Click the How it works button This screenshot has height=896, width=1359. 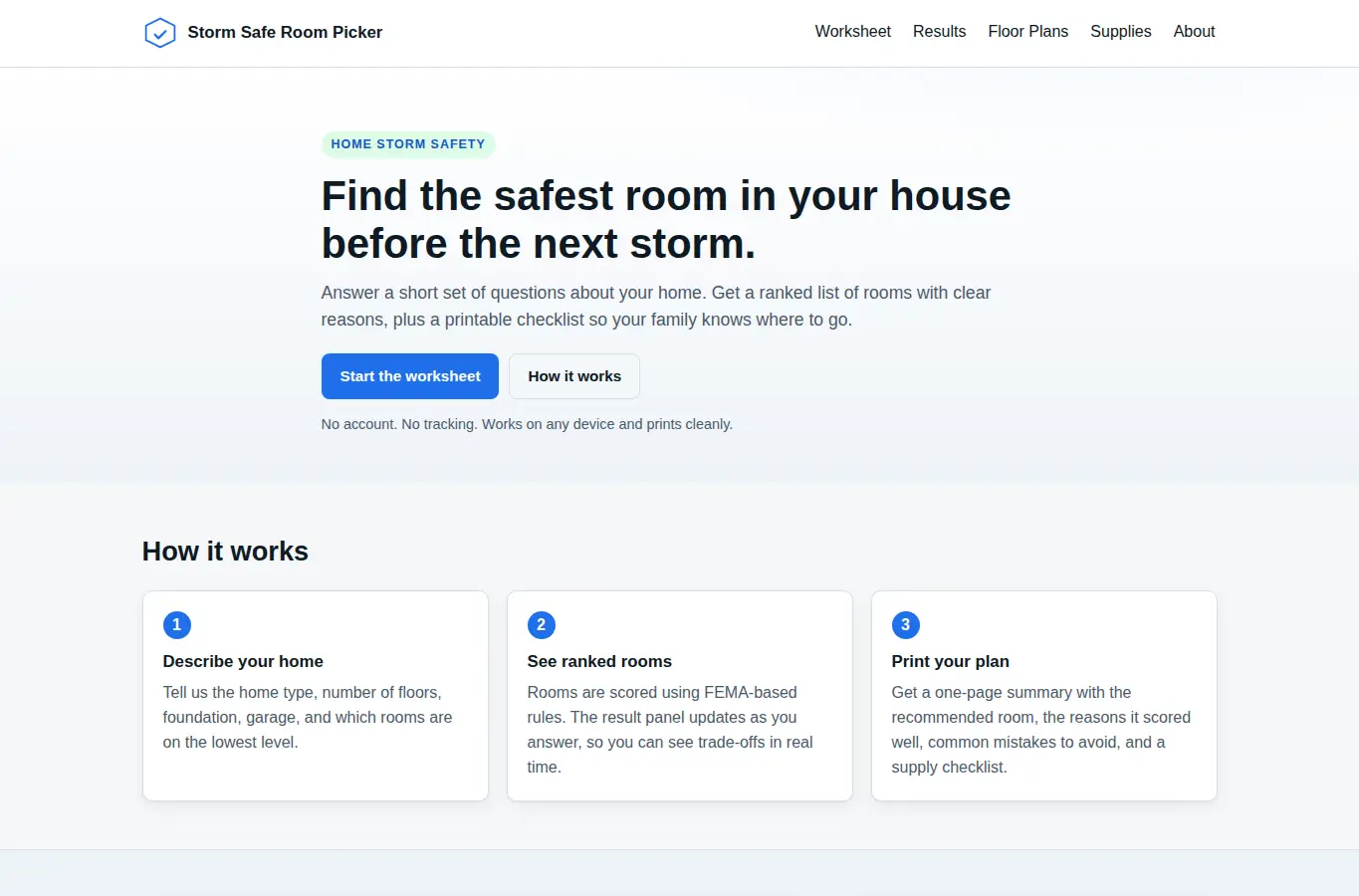pyautogui.click(x=574, y=376)
